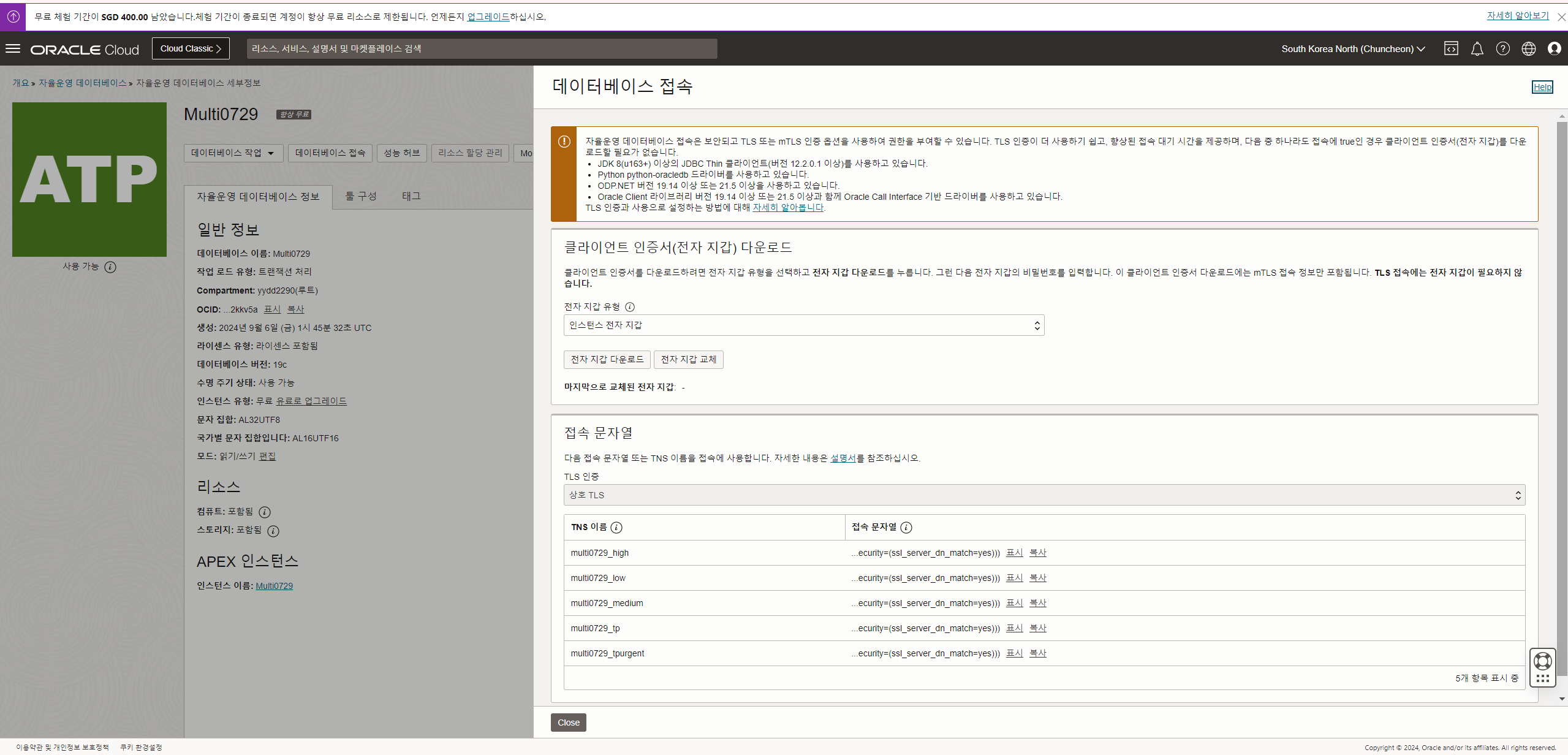Image resolution: width=1568 pixels, height=755 pixels.
Task: Click the 업그레이드 link in trial banner
Action: click(488, 17)
